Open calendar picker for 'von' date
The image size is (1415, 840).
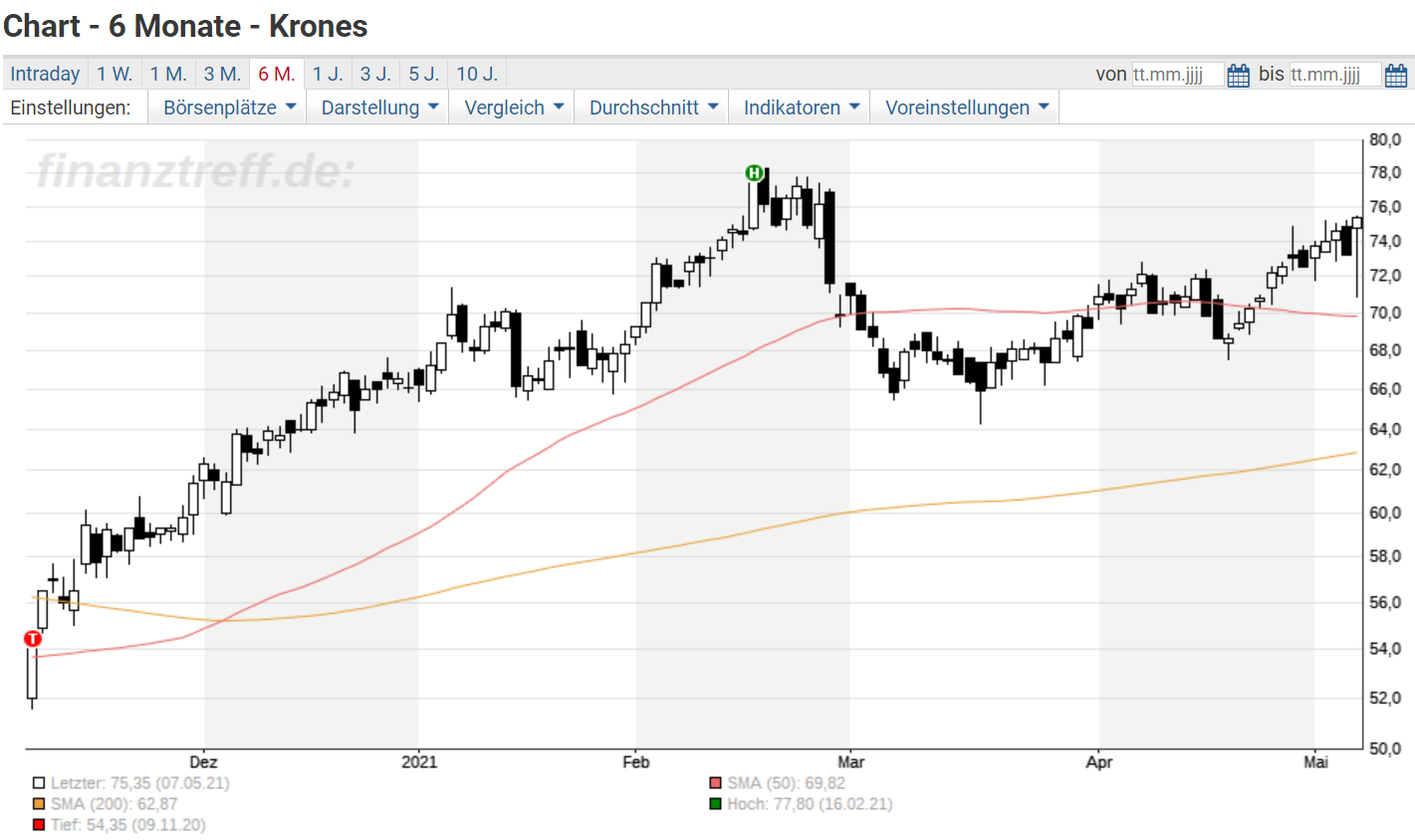point(1238,75)
